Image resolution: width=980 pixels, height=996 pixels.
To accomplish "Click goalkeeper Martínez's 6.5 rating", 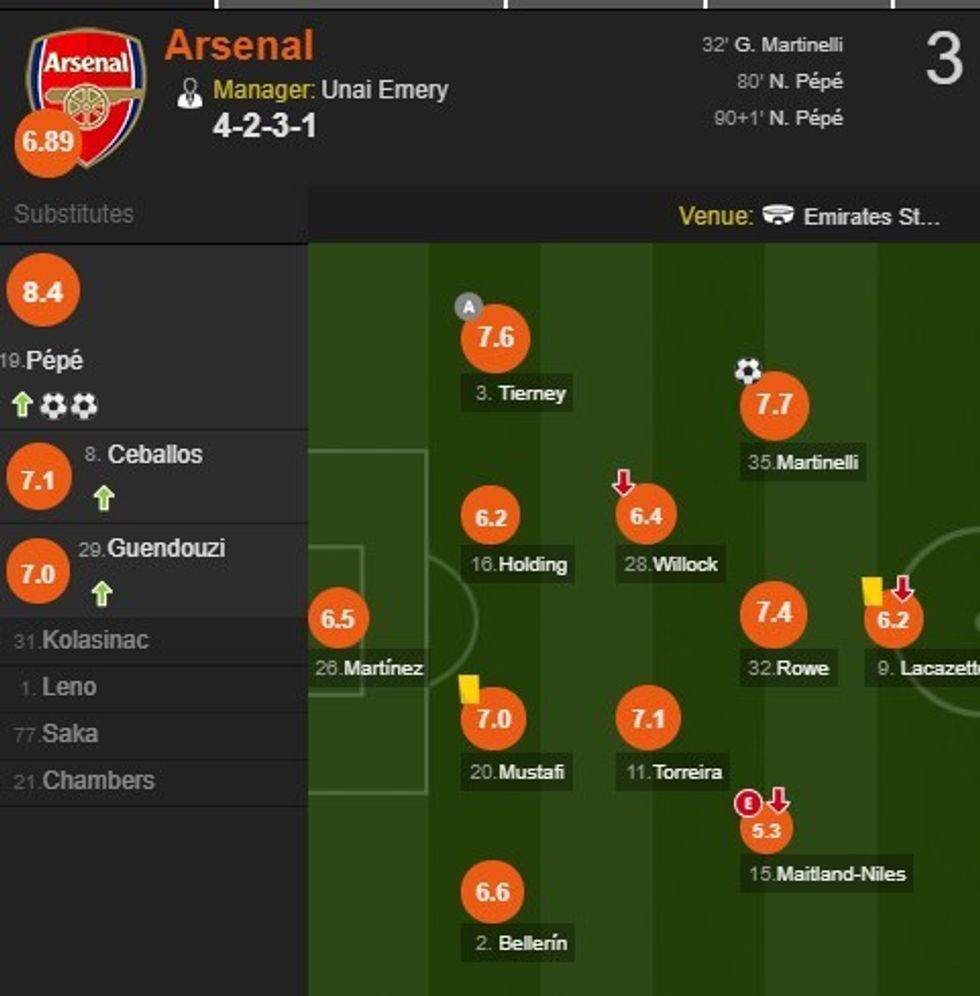I will tap(338, 618).
